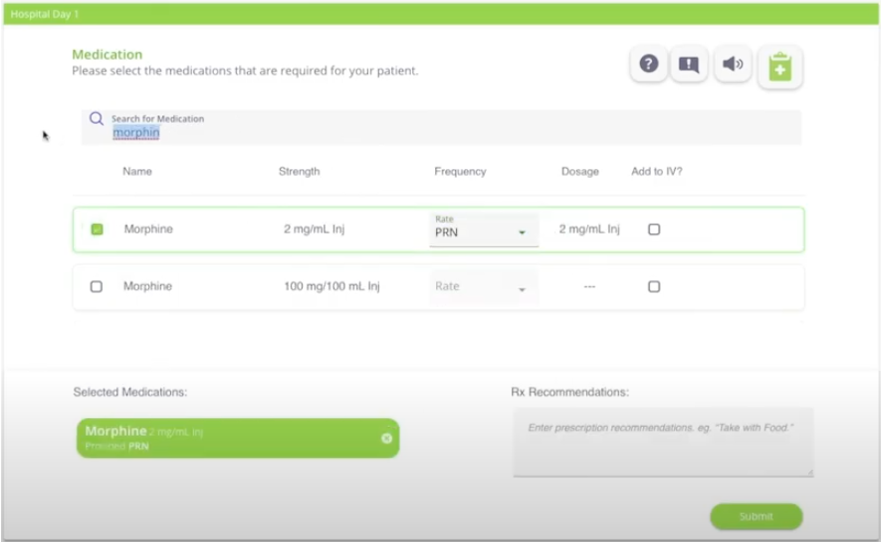Select the Morphine 100 mg/100 mL checkbox
The height and width of the screenshot is (542, 882).
pyautogui.click(x=97, y=286)
